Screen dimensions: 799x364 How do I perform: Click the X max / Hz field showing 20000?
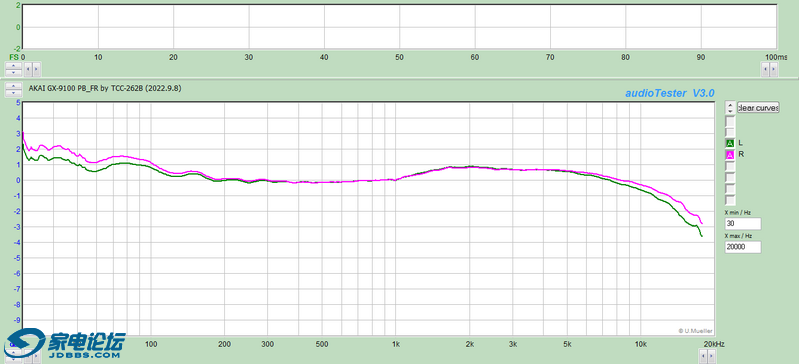743,247
